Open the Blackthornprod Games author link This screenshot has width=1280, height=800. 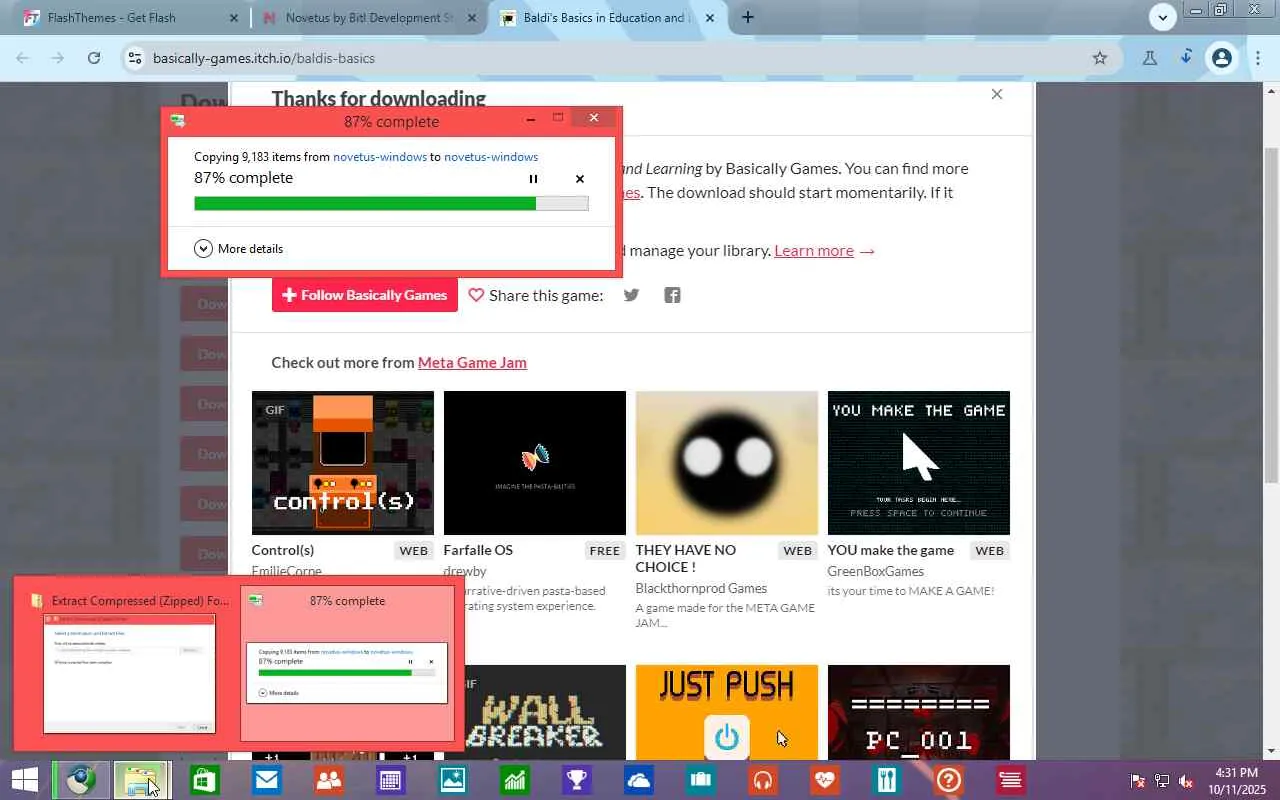pos(701,588)
